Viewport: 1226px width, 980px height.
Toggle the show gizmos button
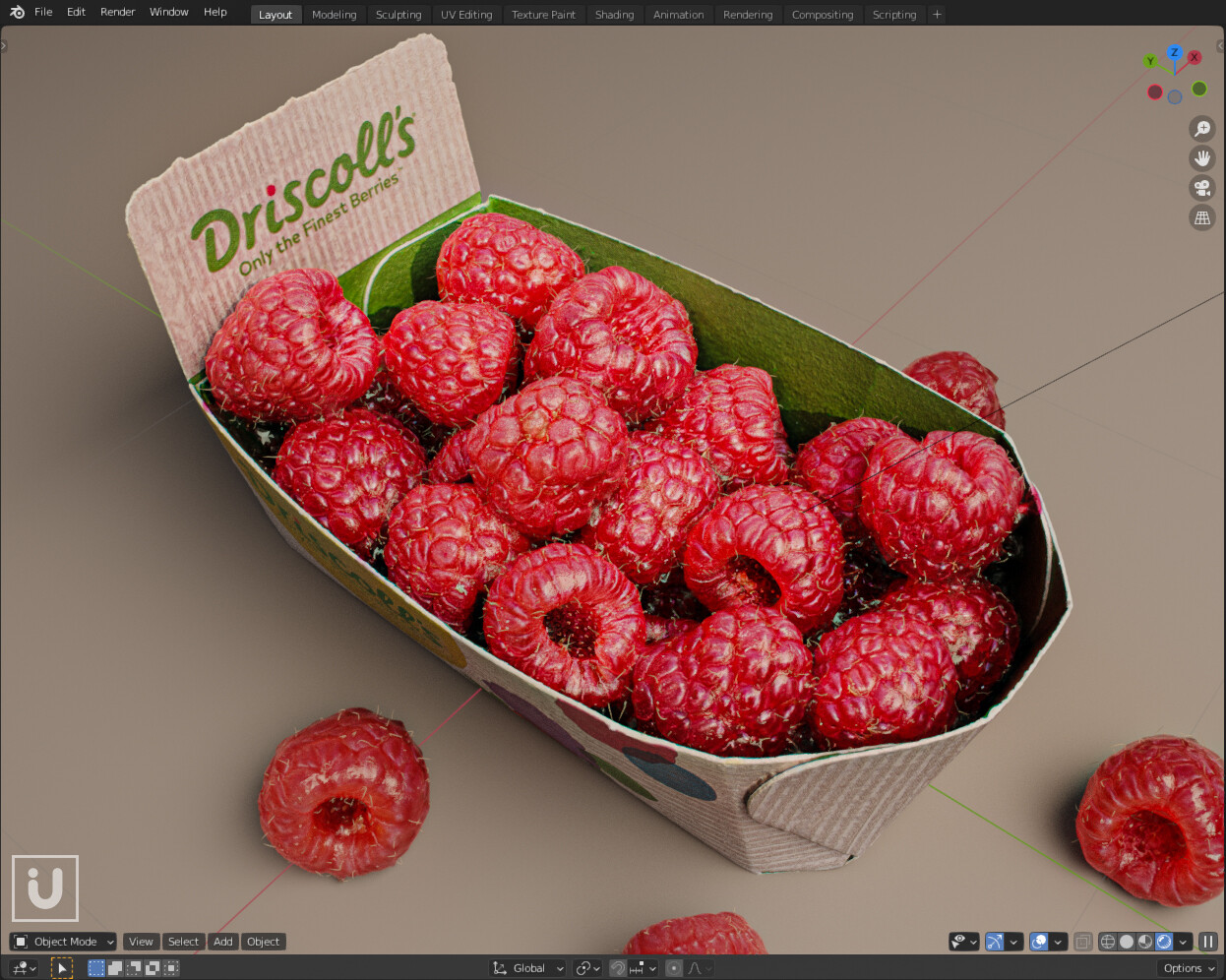click(993, 942)
